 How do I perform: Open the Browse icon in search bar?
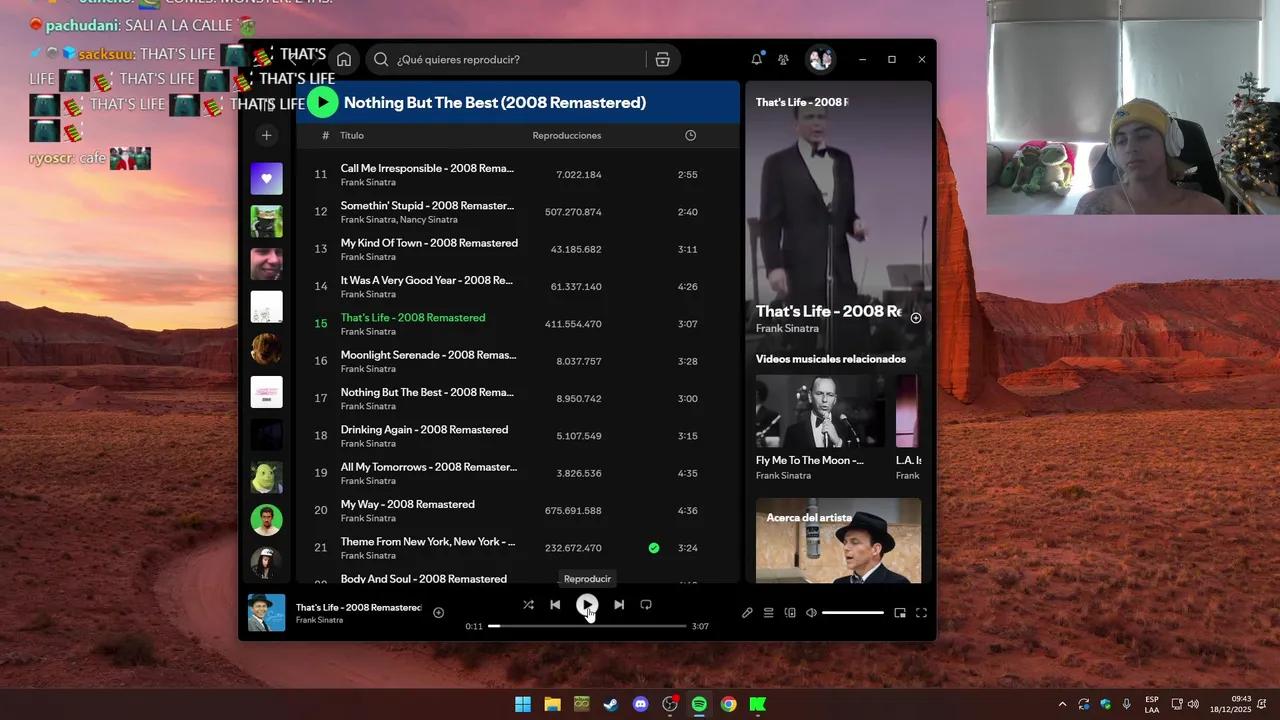(662, 59)
